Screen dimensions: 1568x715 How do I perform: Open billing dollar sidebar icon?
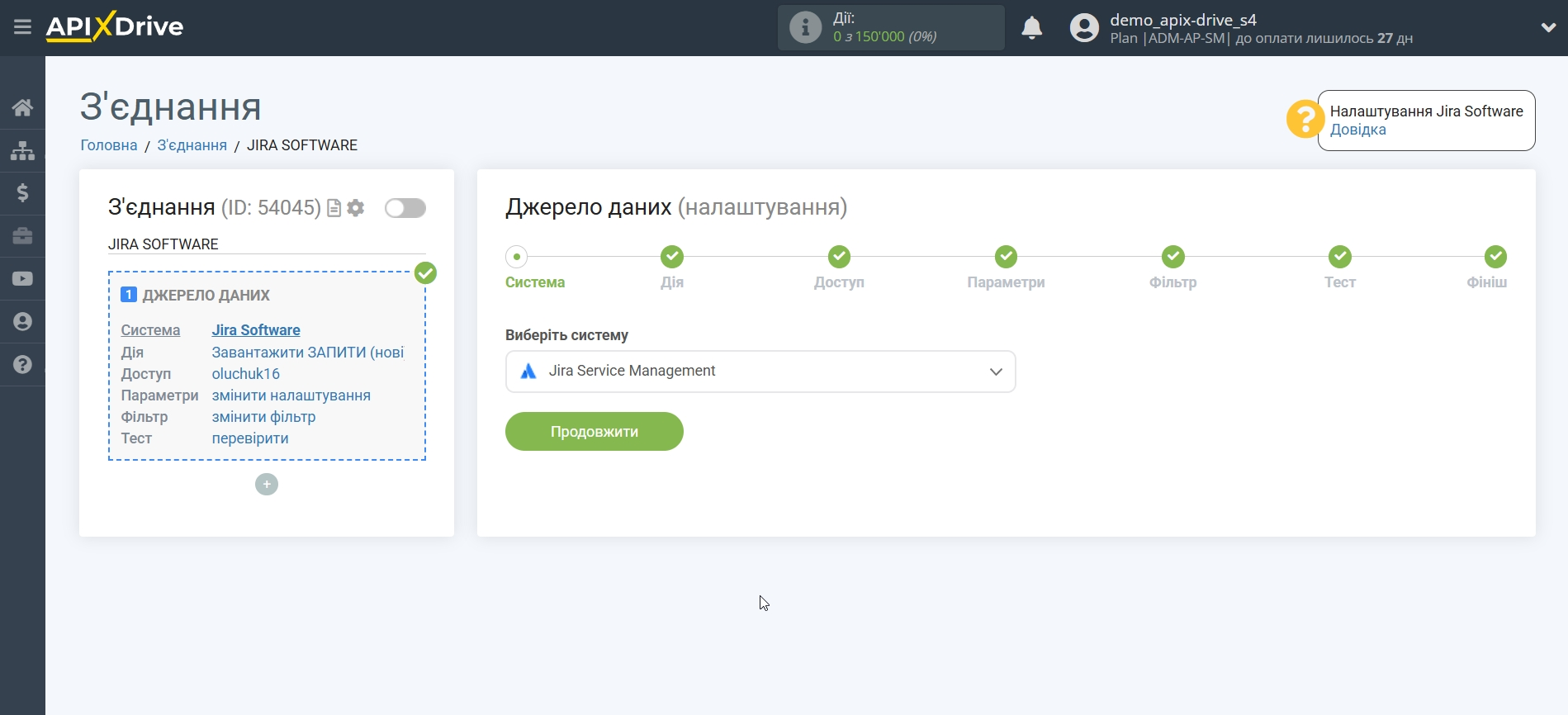22,193
